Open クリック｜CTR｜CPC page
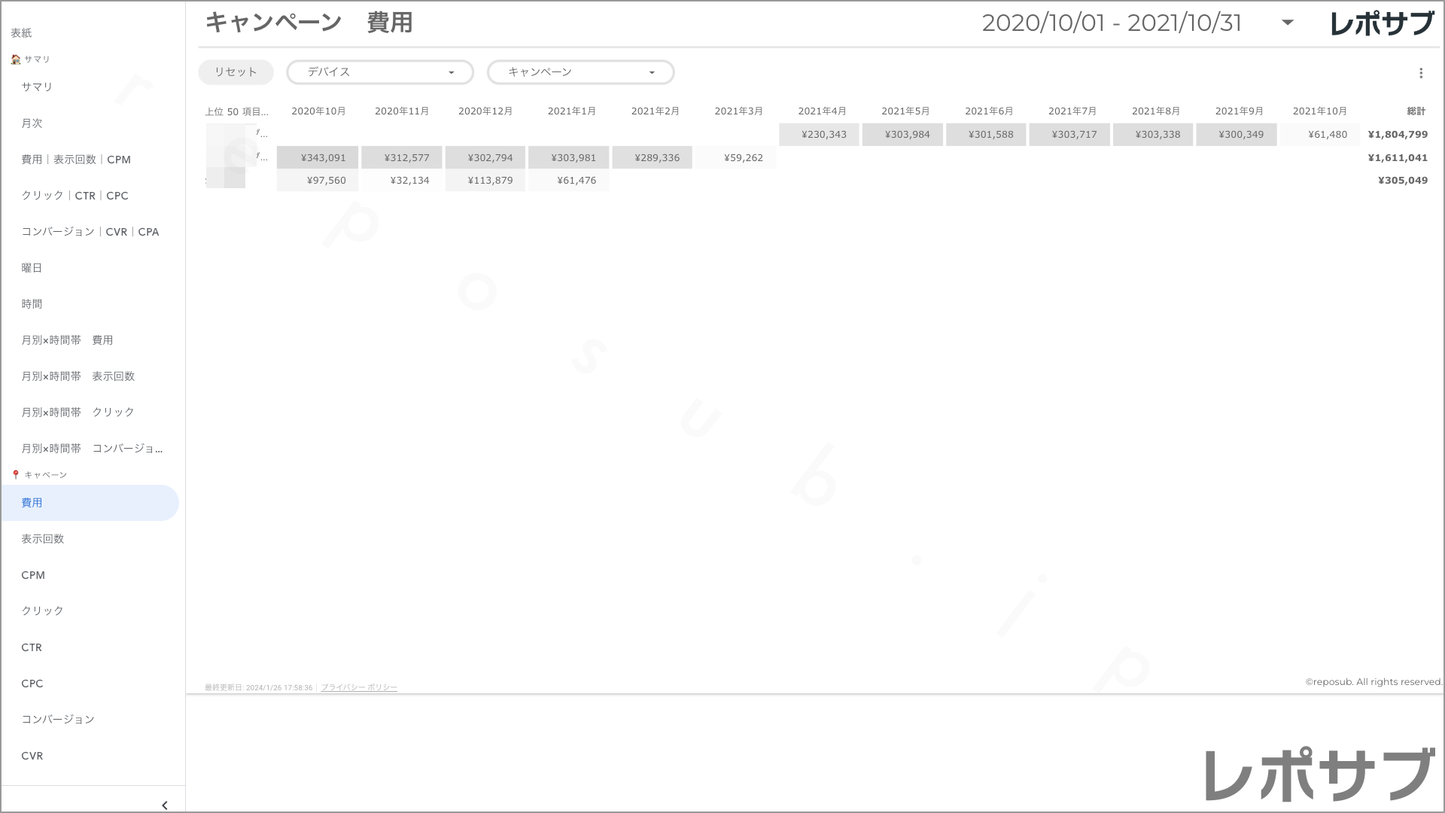 click(x=75, y=196)
